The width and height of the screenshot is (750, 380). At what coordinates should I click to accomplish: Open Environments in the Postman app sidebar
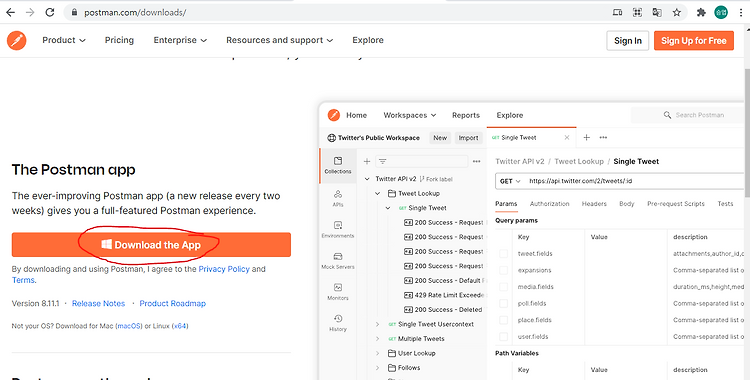click(338, 229)
